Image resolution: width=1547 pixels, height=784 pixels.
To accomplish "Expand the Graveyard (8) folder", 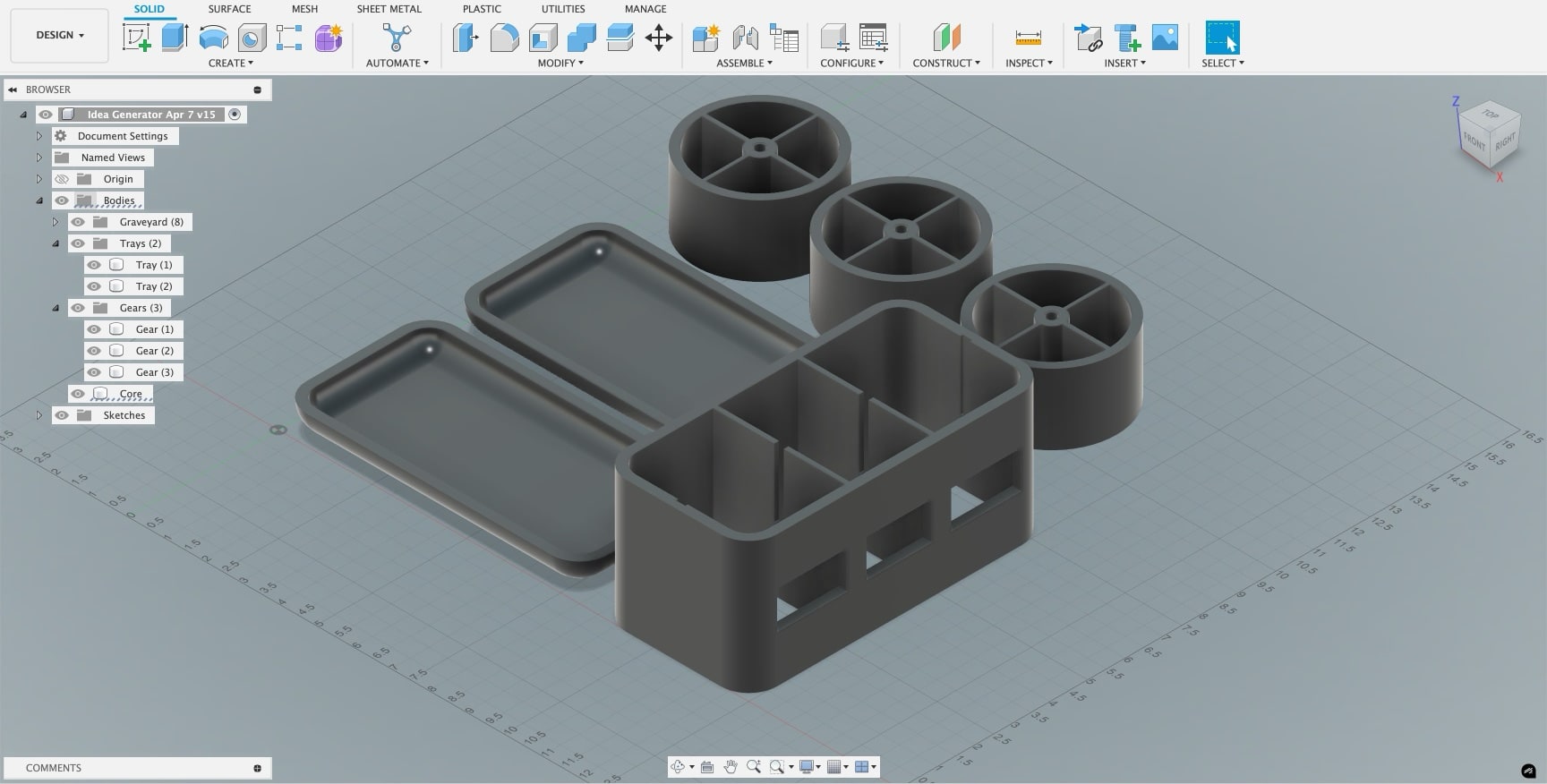I will click(56, 222).
